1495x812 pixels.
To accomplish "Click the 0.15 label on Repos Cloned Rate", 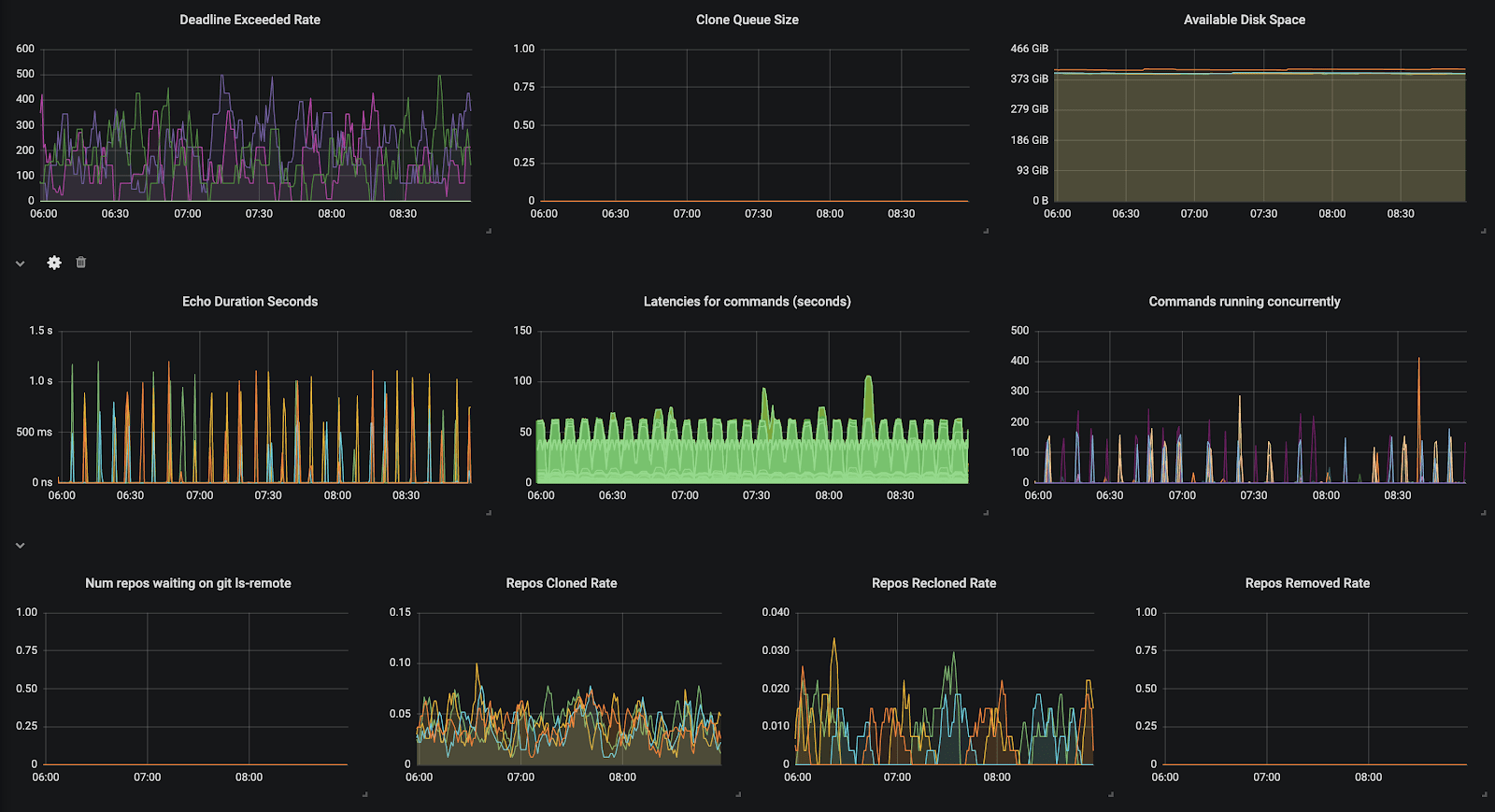I will [400, 612].
